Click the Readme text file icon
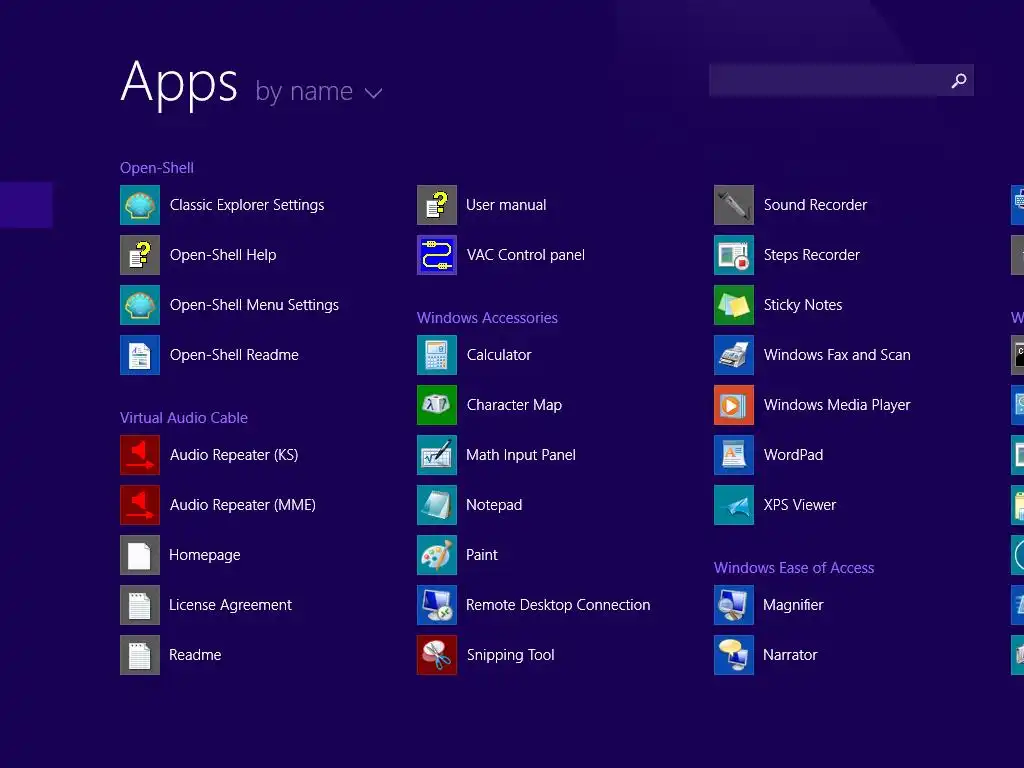The image size is (1024, 768). (x=140, y=655)
